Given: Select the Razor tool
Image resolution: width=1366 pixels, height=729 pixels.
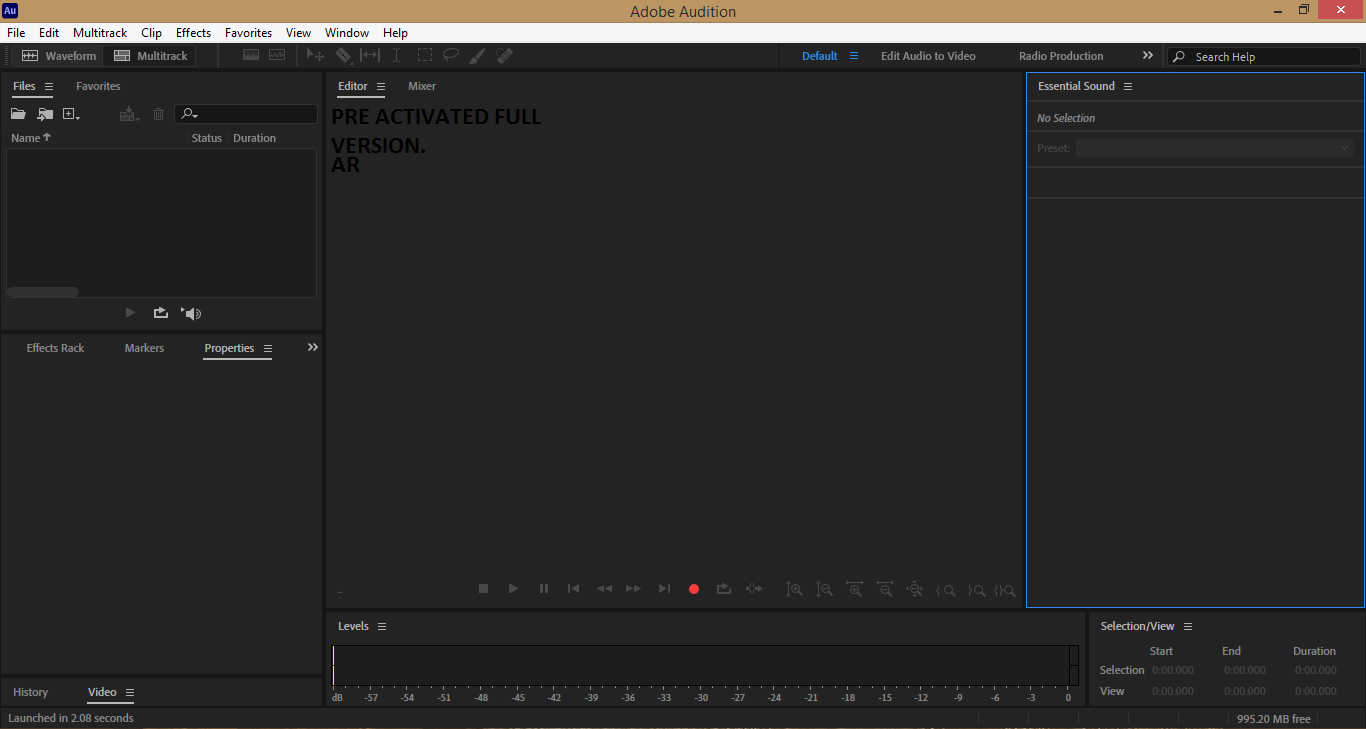Looking at the screenshot, I should click(x=344, y=56).
